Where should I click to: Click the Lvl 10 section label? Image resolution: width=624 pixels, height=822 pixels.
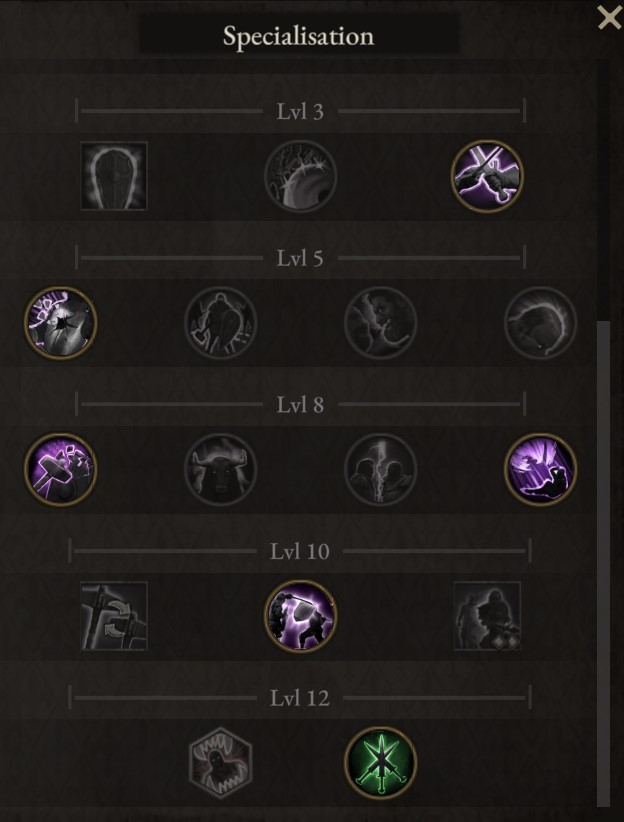click(300, 551)
